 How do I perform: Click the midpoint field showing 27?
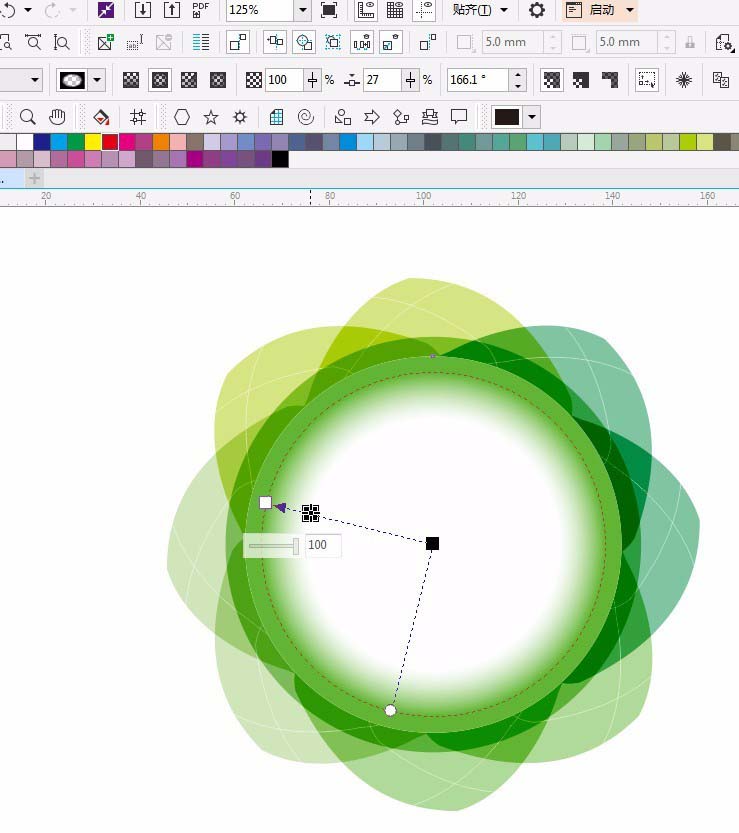[383, 80]
